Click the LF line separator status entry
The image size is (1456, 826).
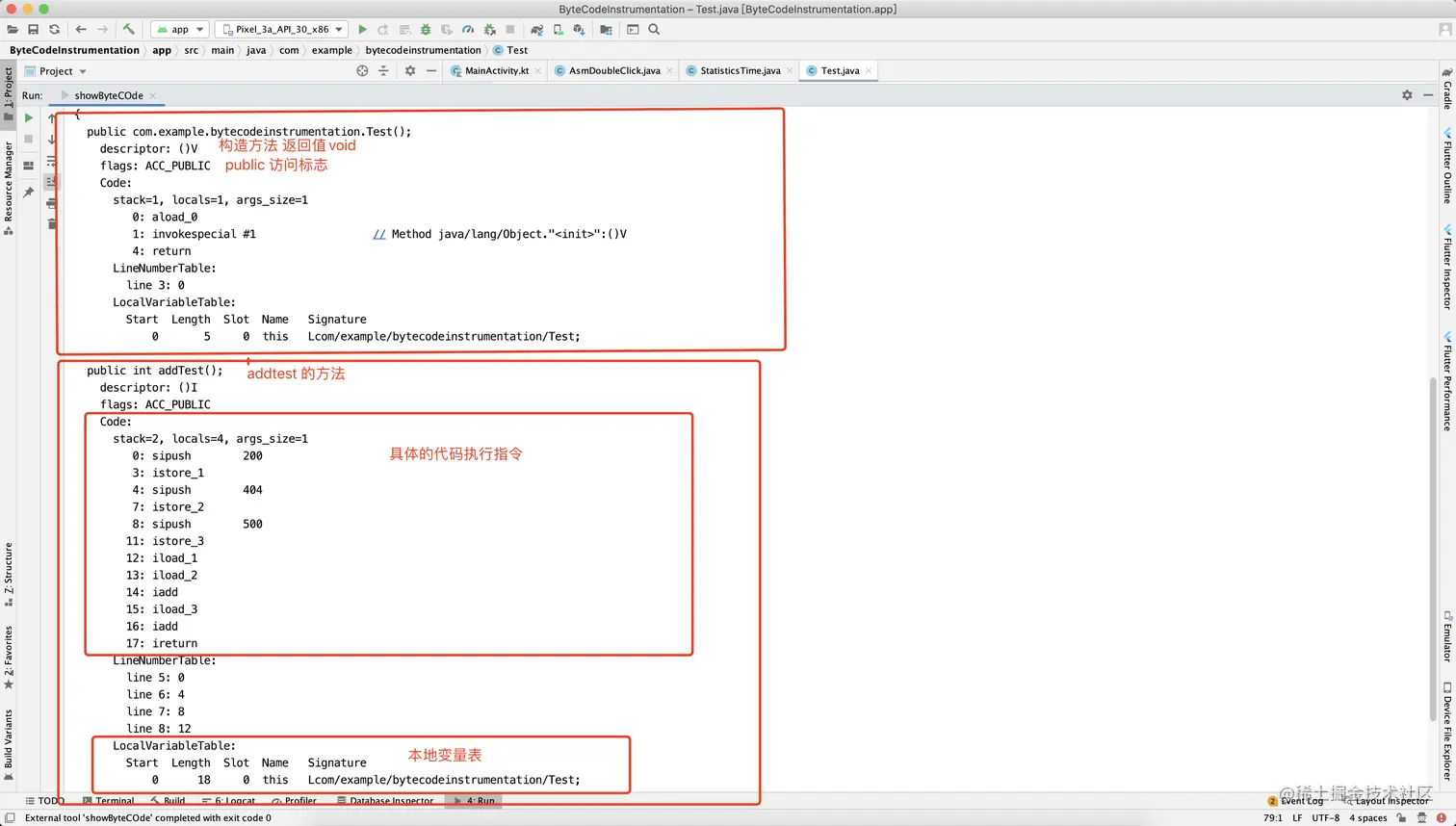pyautogui.click(x=1297, y=818)
